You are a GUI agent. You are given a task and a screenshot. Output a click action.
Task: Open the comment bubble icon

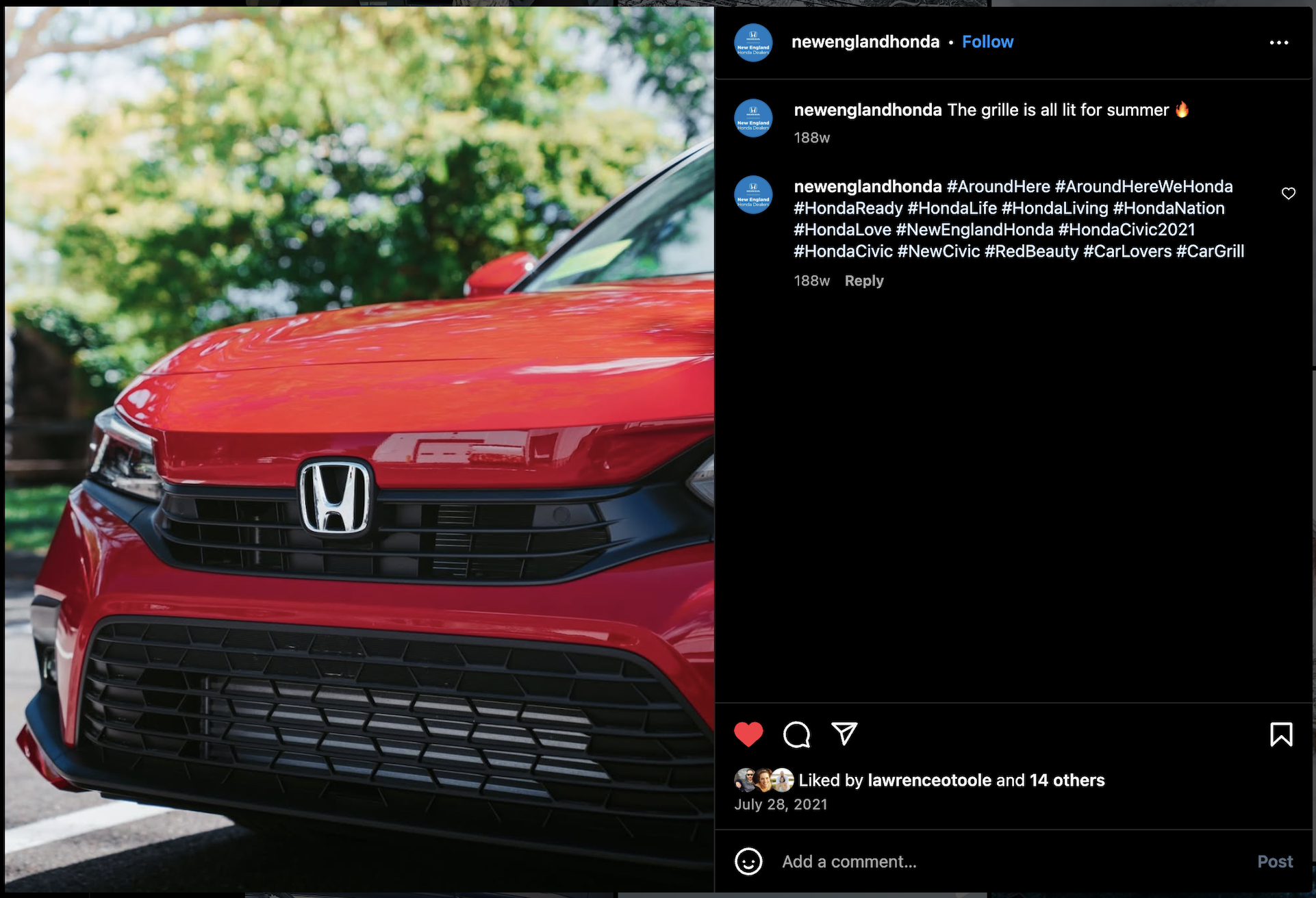796,734
